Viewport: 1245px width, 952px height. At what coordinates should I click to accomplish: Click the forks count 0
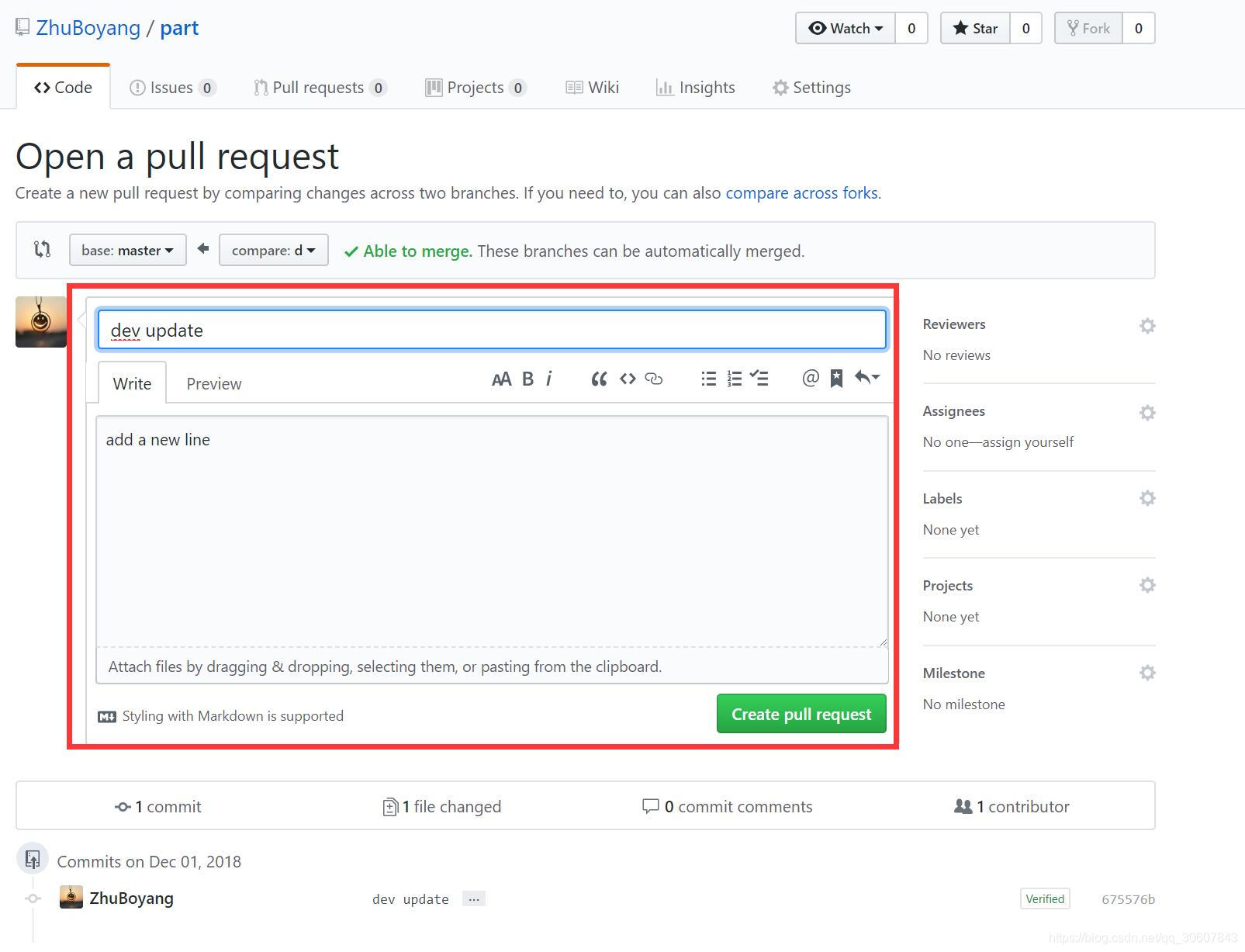click(x=1138, y=28)
